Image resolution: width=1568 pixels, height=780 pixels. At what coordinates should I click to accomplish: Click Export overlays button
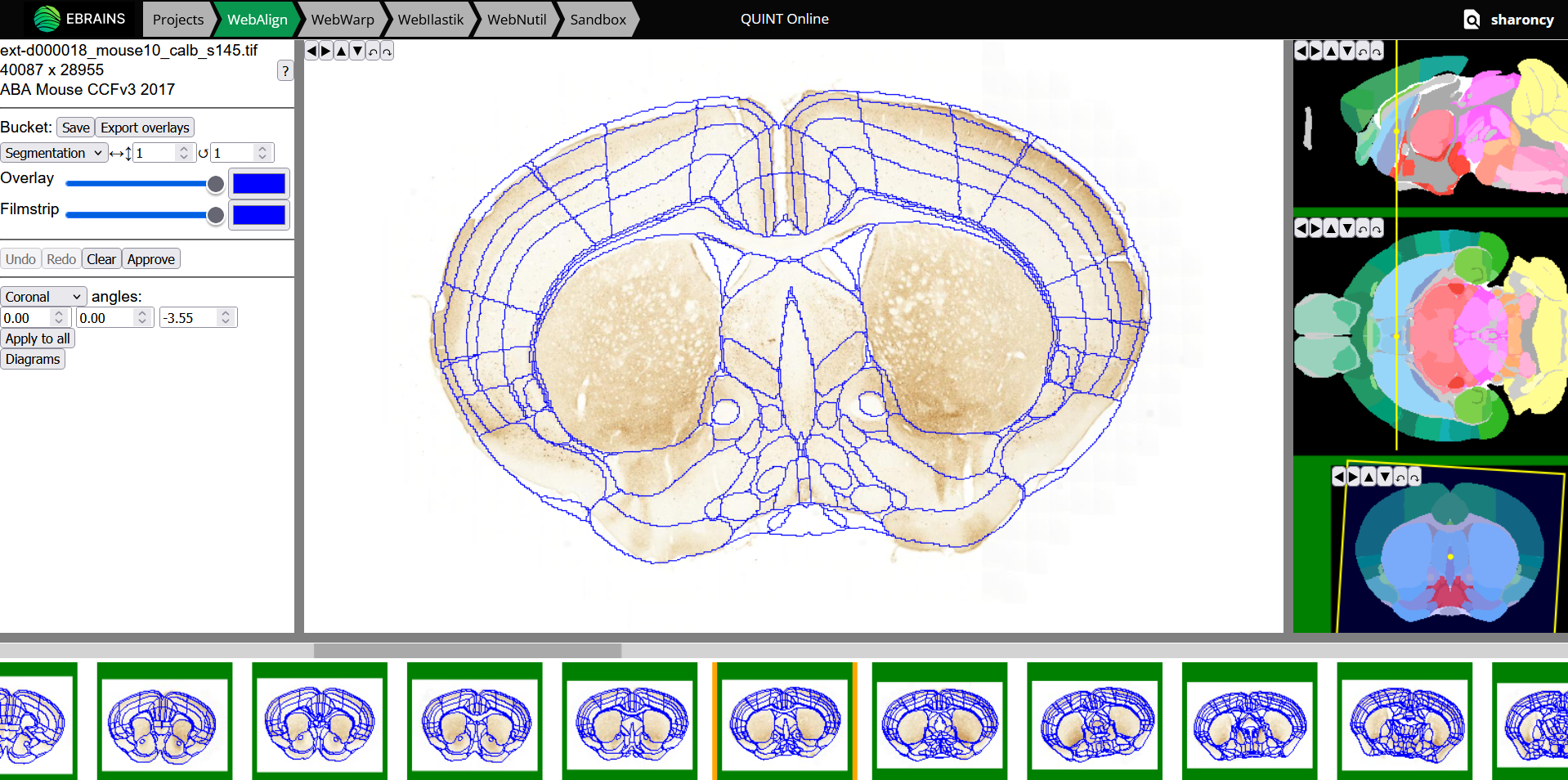(x=145, y=128)
